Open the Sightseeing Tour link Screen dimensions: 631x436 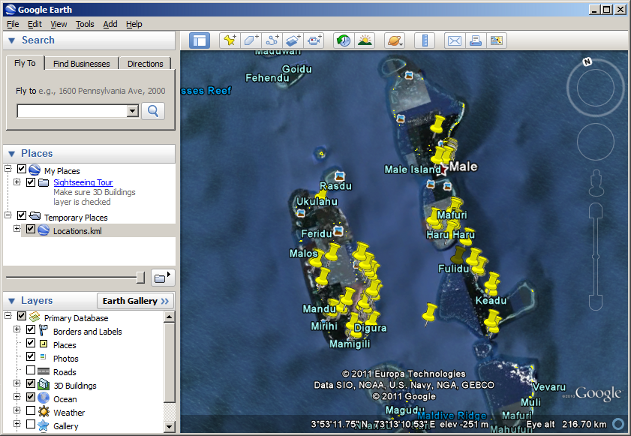(x=83, y=182)
